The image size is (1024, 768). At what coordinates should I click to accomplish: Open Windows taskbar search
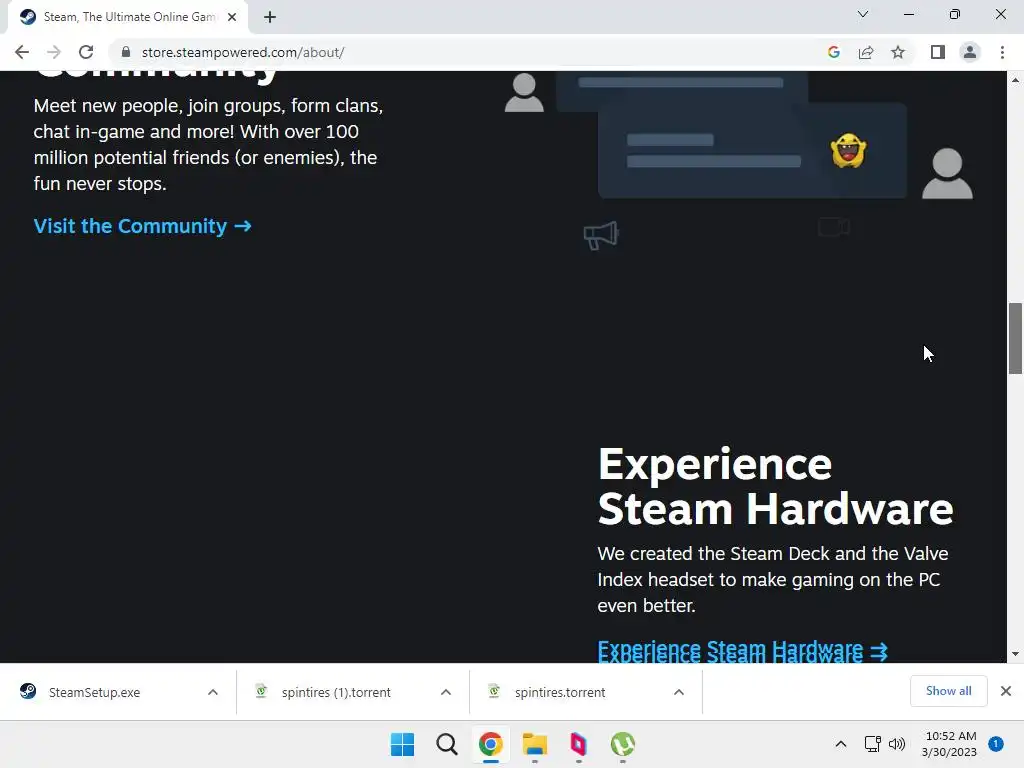(447, 744)
